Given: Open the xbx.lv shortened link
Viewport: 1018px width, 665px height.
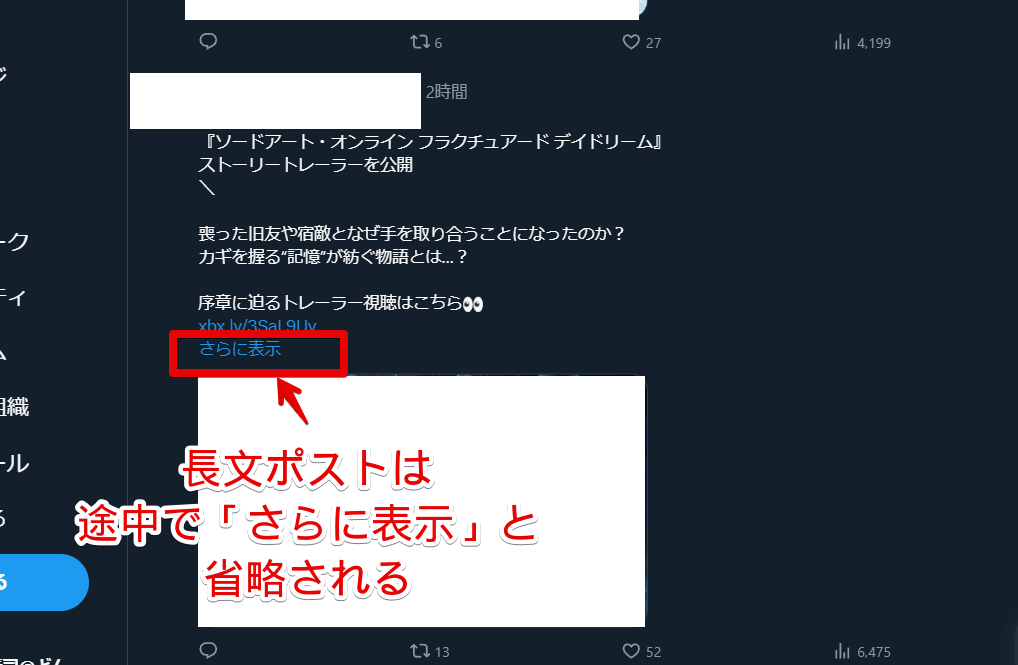Looking at the screenshot, I should click(257, 325).
